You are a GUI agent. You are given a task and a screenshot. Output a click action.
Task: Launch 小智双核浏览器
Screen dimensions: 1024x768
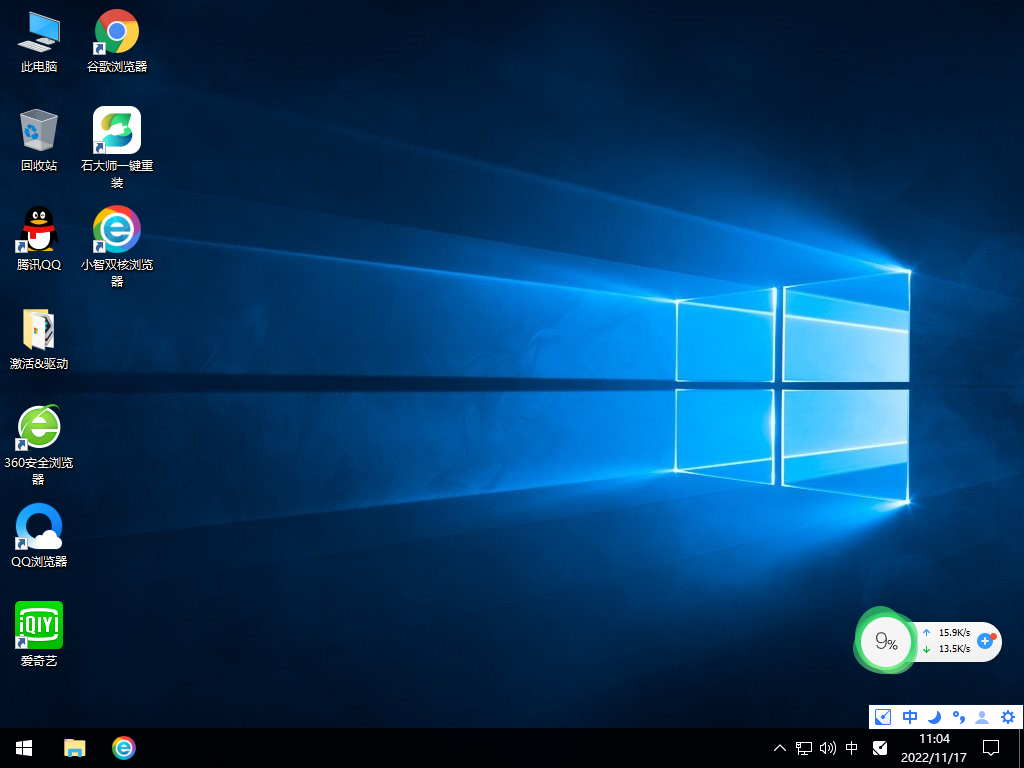click(x=116, y=228)
